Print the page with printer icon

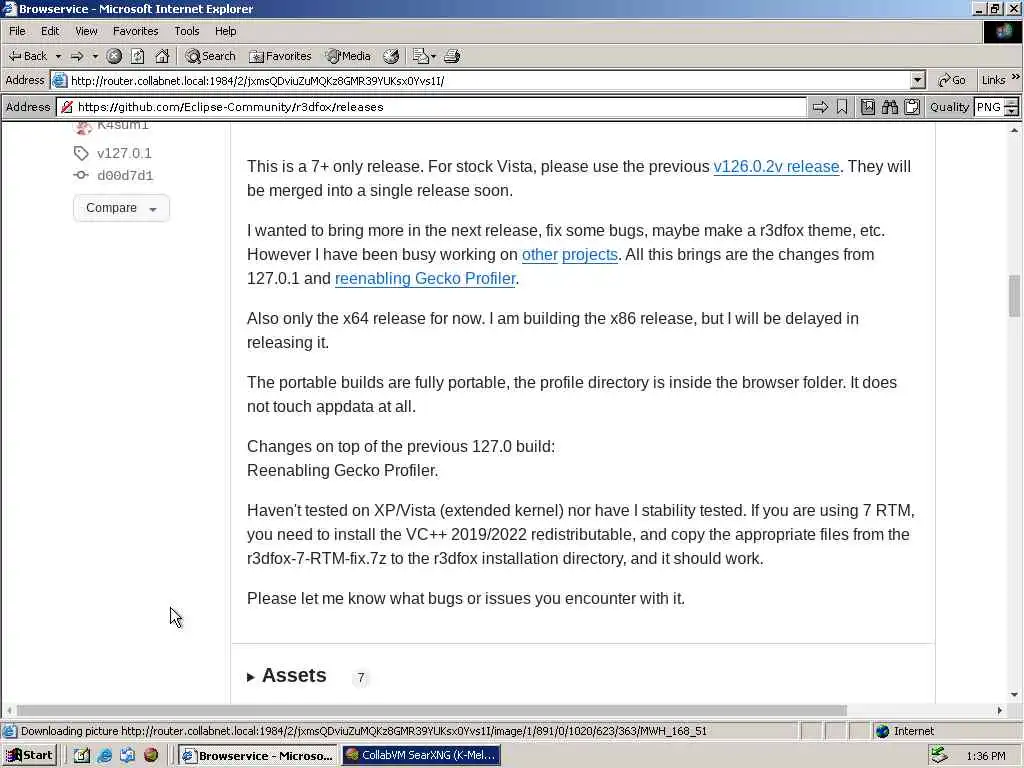click(x=452, y=56)
